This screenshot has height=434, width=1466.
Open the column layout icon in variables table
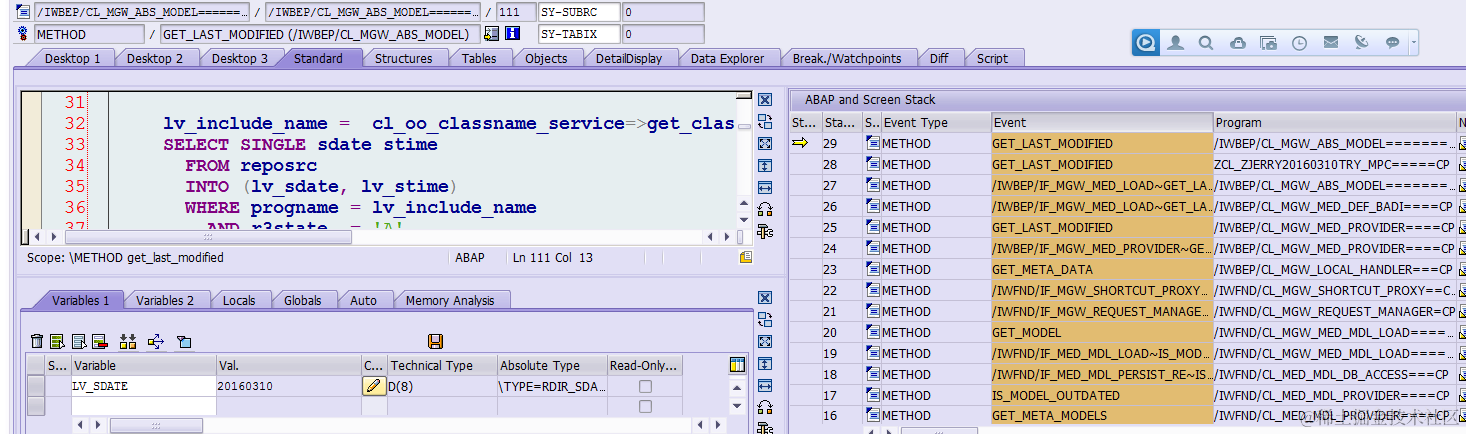(738, 365)
